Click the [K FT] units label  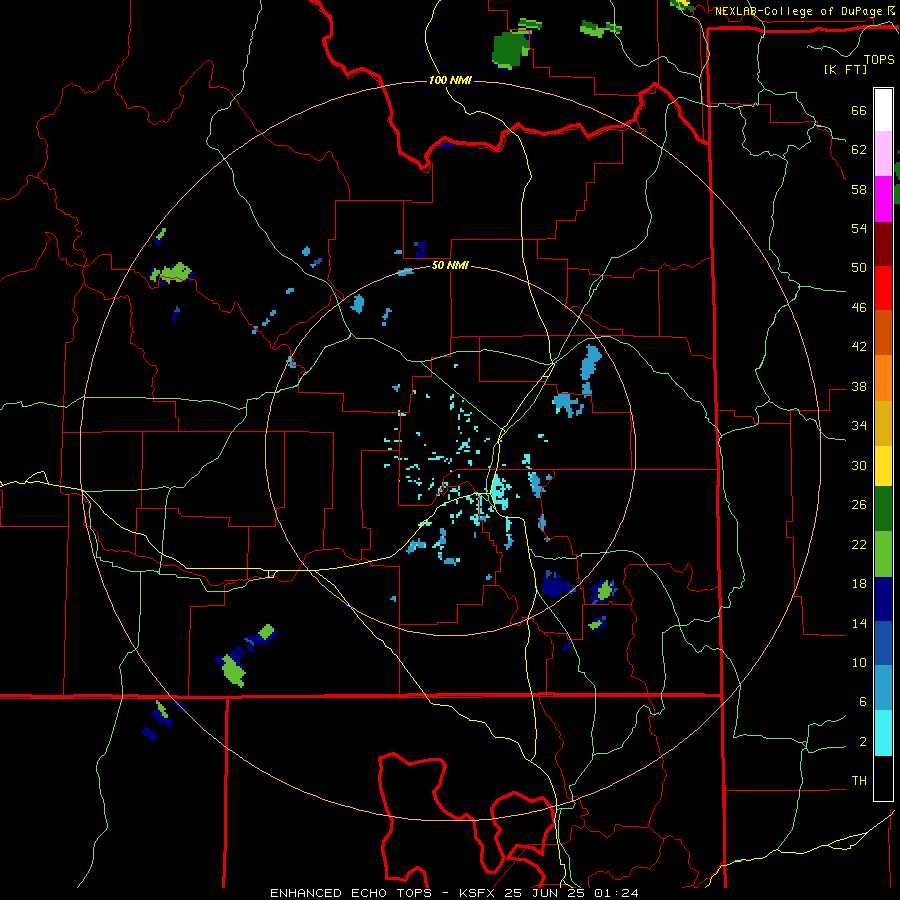(x=845, y=69)
